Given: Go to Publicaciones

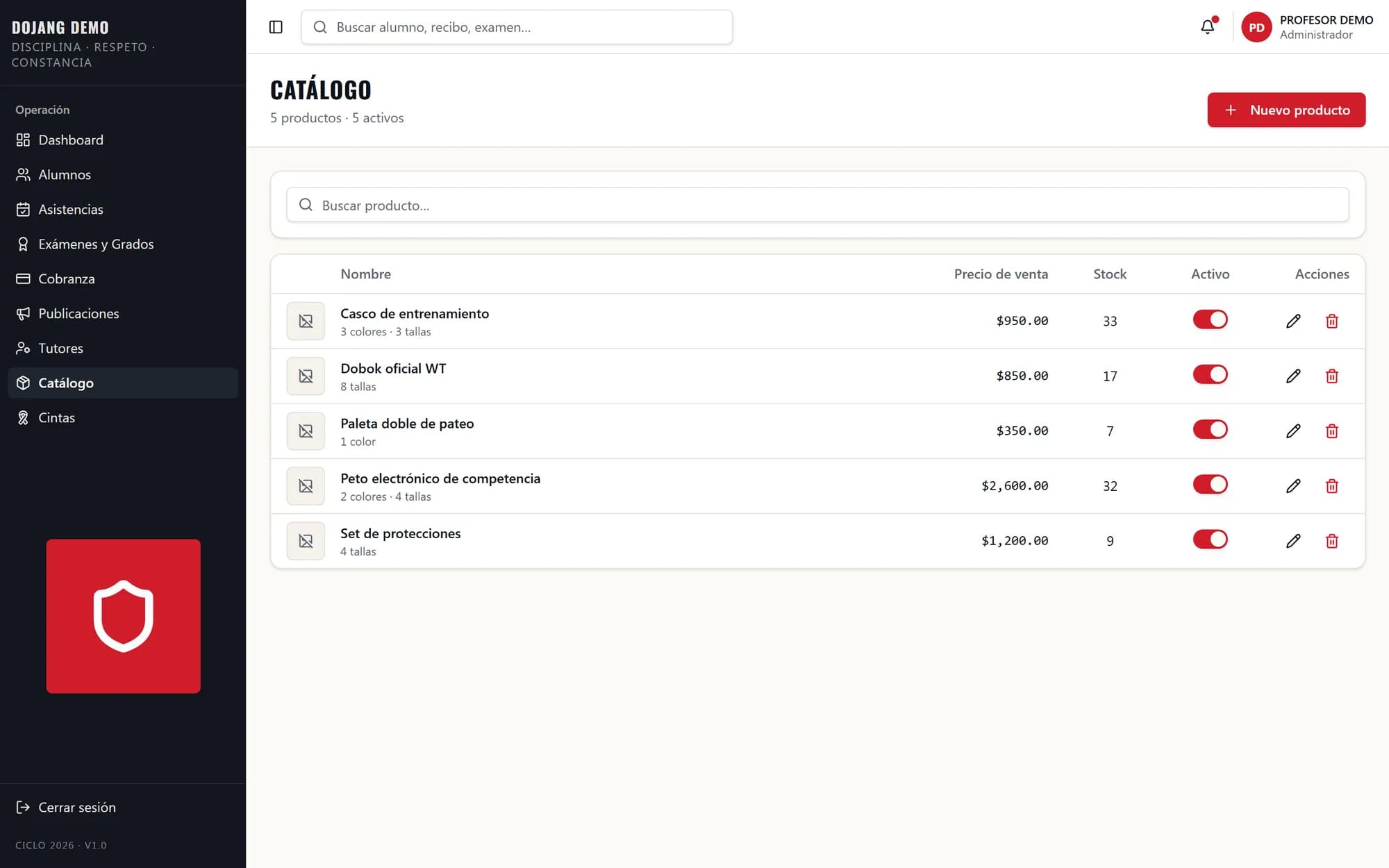Looking at the screenshot, I should click(123, 313).
